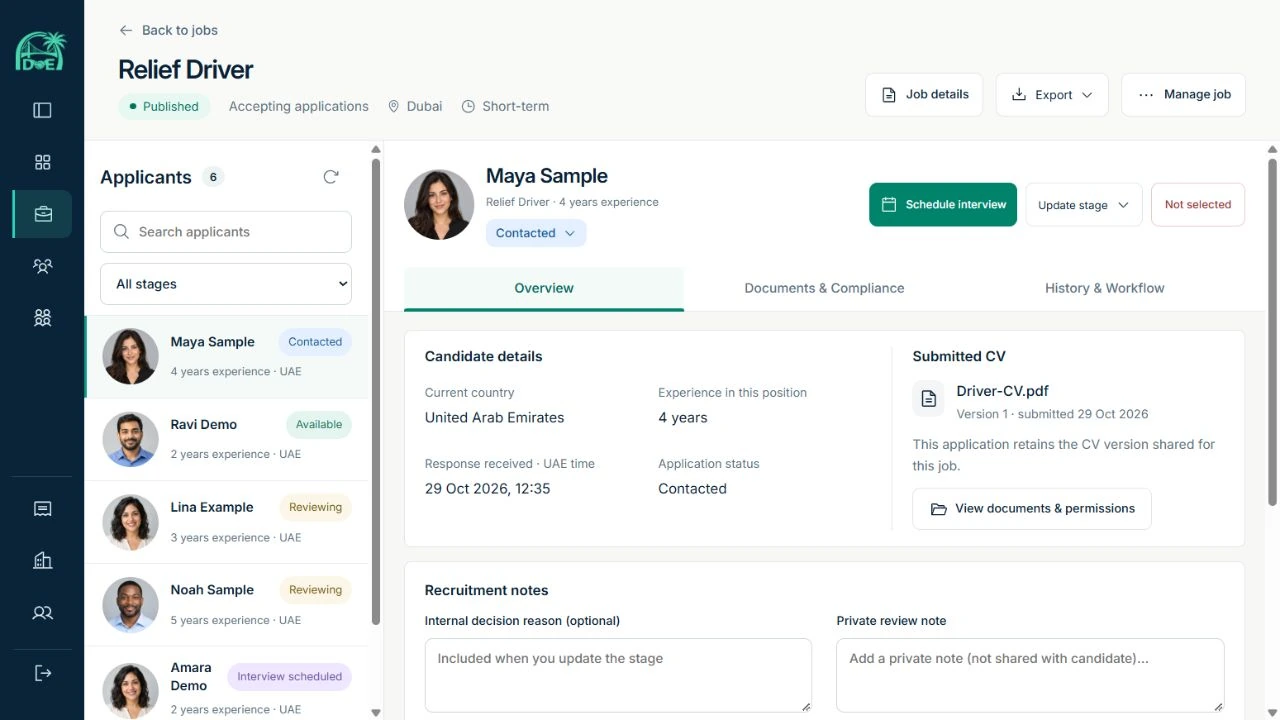Click the applicants list scrollbar
This screenshot has width=1280, height=720.
[x=376, y=390]
